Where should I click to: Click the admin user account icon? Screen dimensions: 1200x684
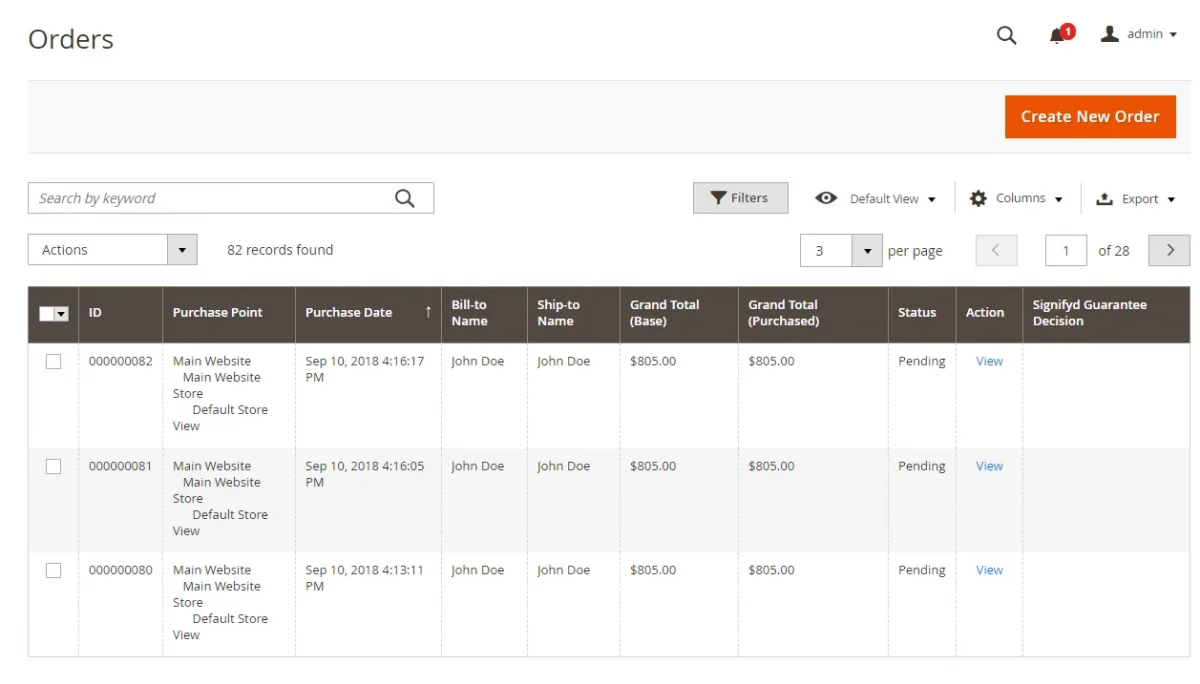pos(1109,34)
